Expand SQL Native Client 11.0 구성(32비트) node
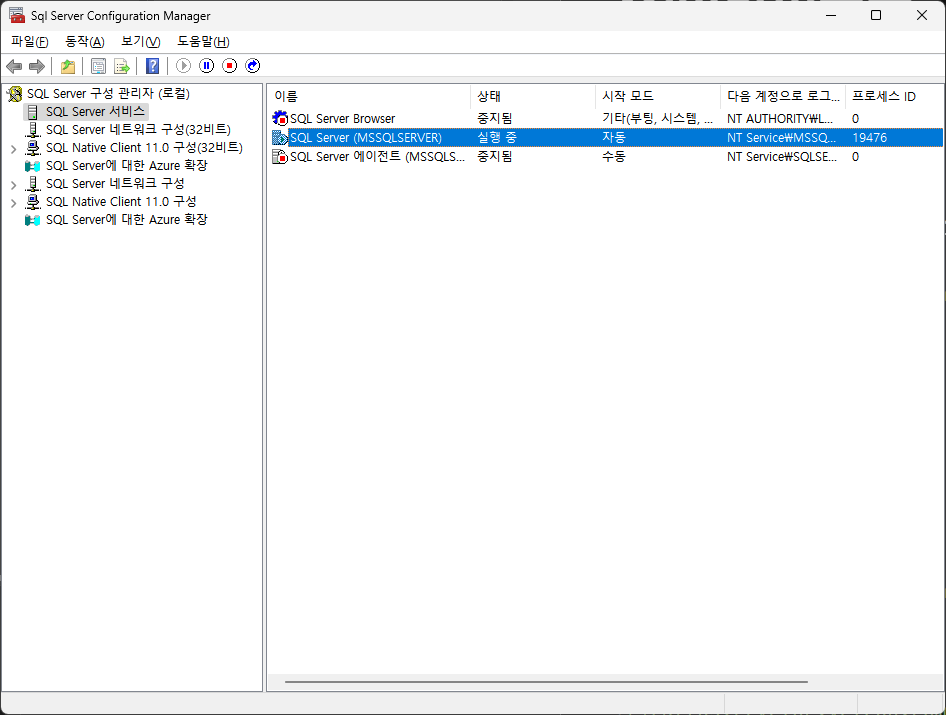This screenshot has width=946, height=715. [13, 148]
